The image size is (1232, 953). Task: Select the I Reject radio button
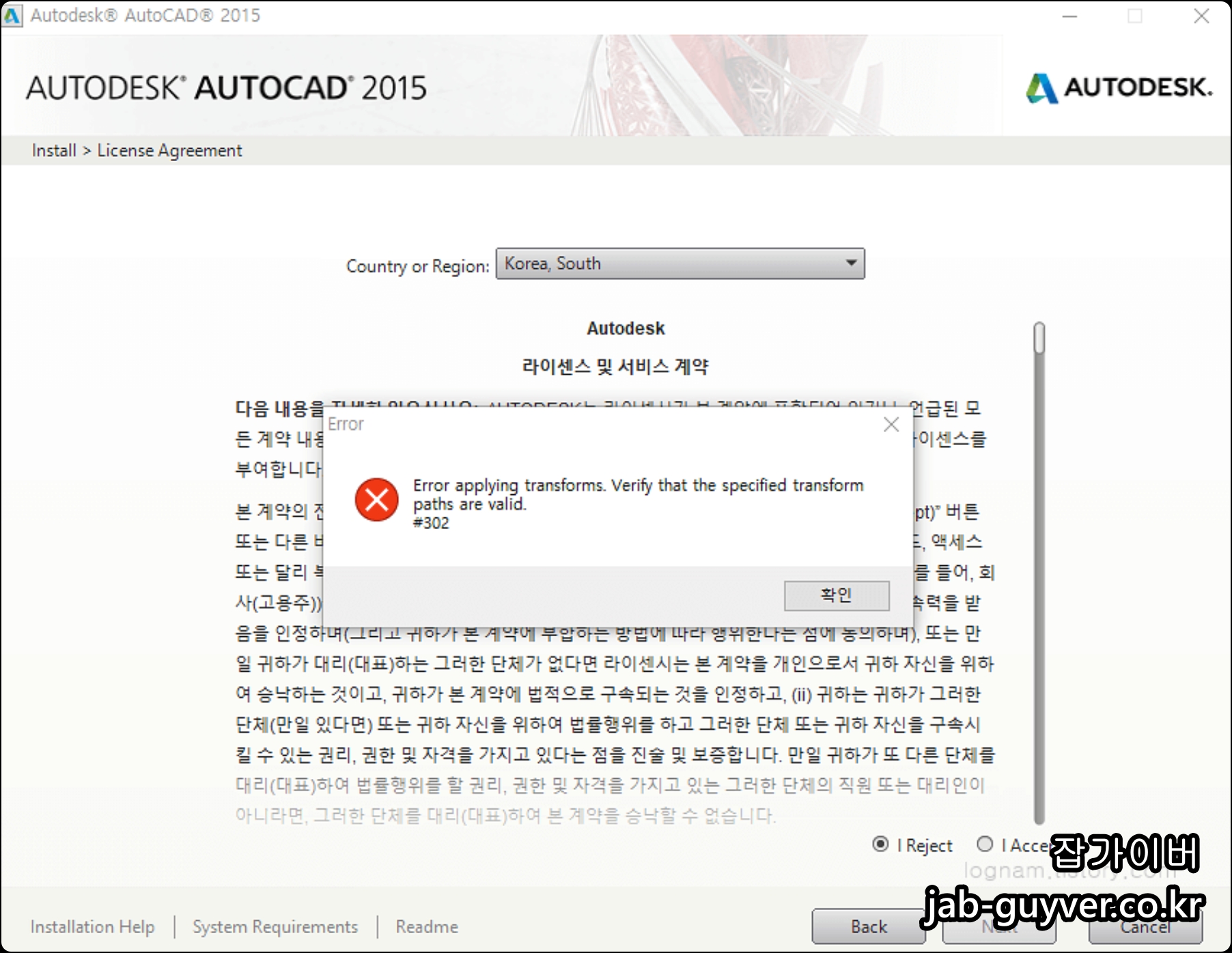pos(881,844)
